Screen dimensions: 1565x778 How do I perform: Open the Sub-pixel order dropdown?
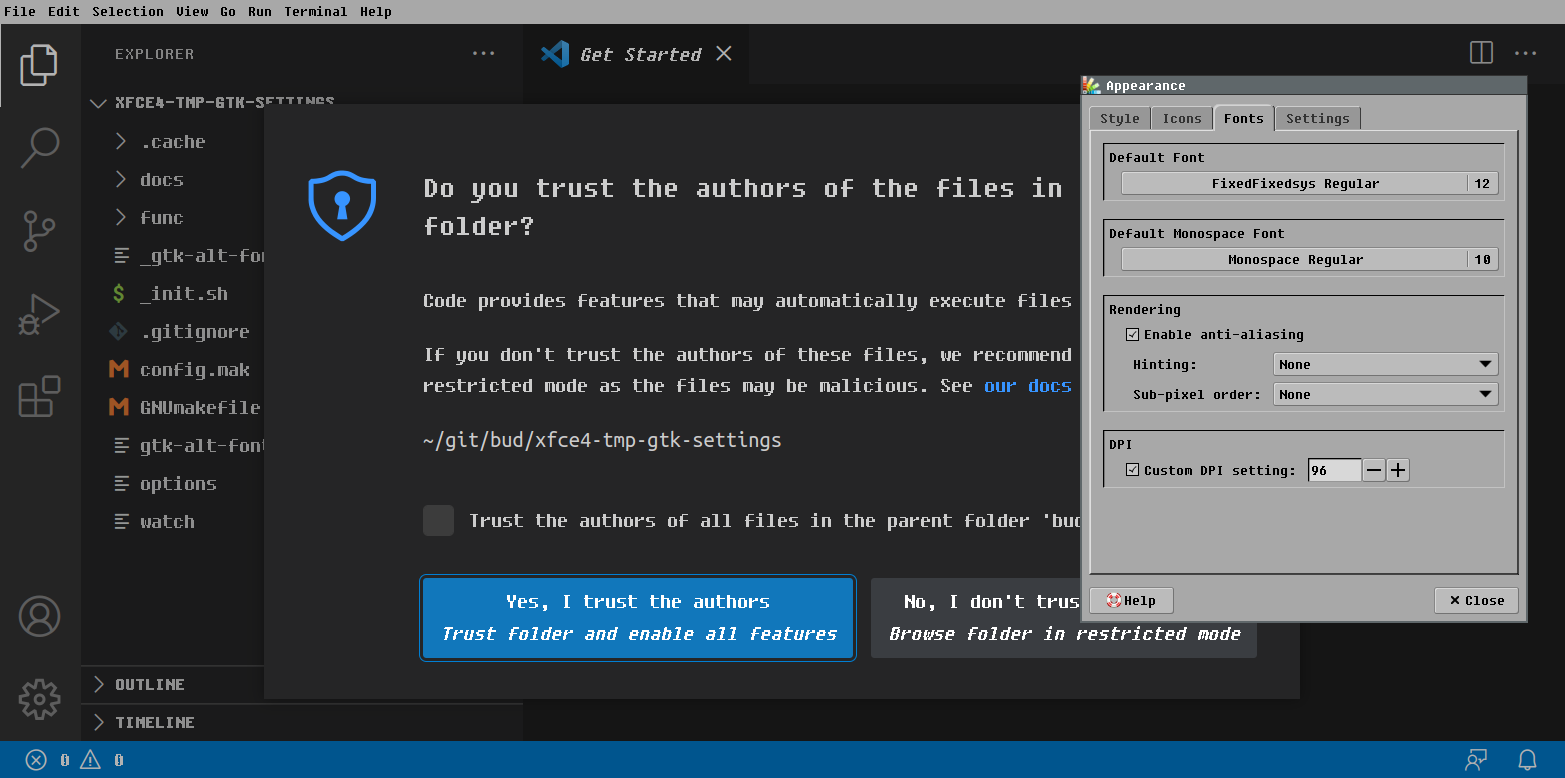click(1385, 394)
